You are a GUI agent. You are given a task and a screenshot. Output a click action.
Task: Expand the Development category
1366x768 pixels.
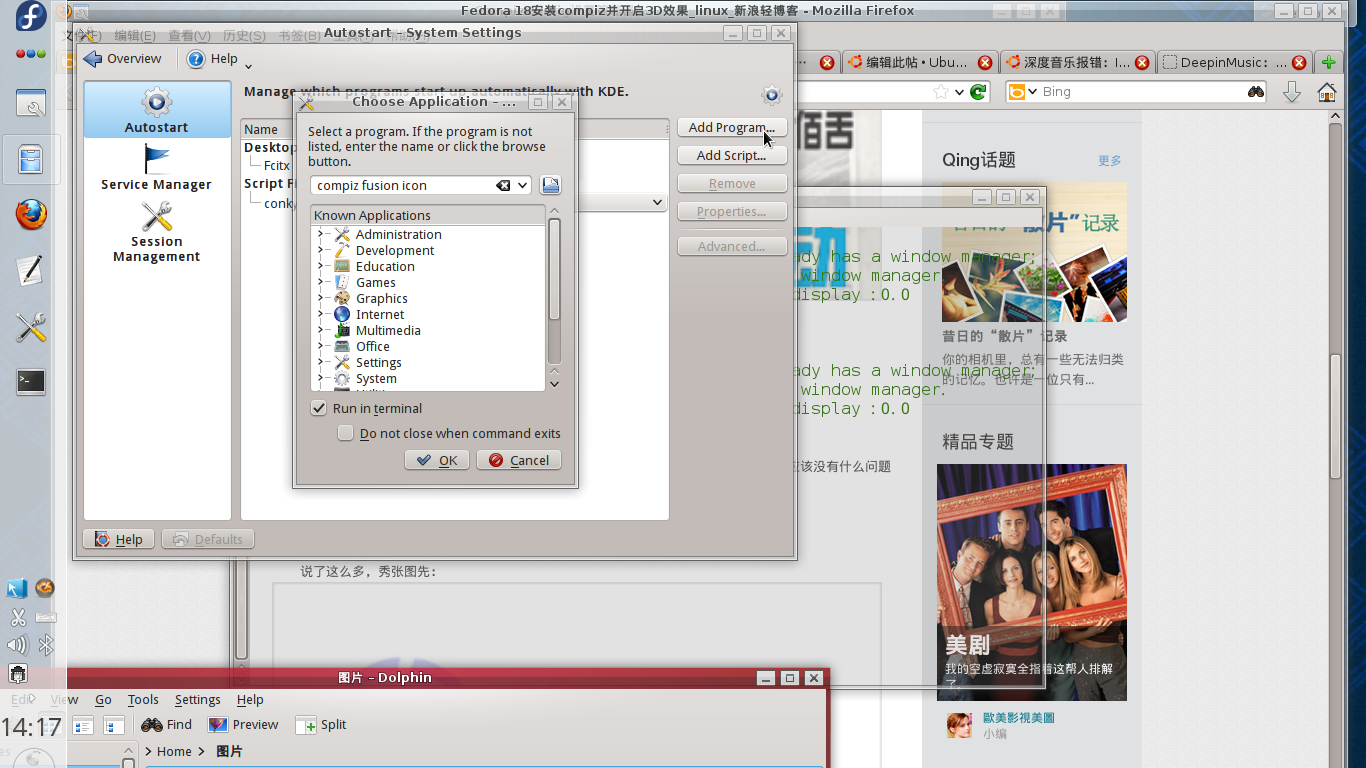(321, 250)
